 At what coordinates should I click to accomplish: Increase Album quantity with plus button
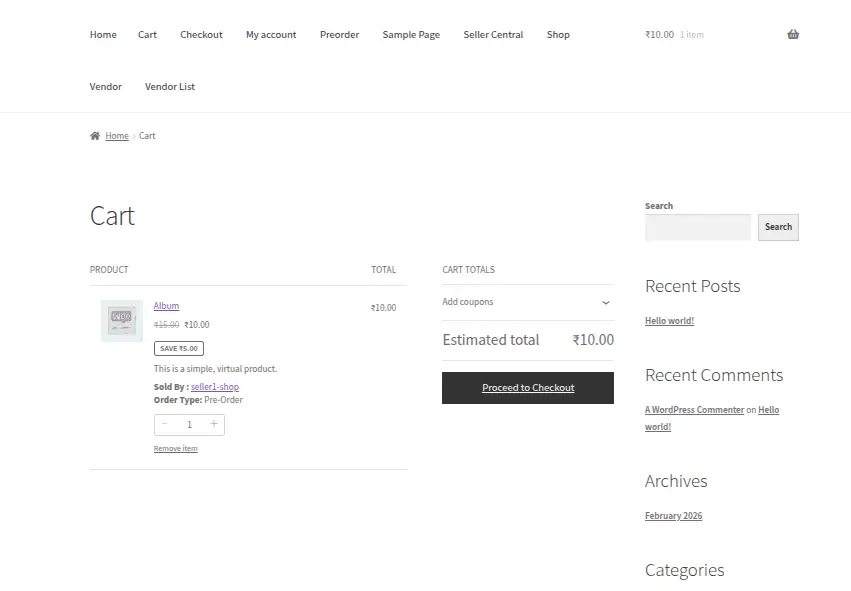point(213,425)
